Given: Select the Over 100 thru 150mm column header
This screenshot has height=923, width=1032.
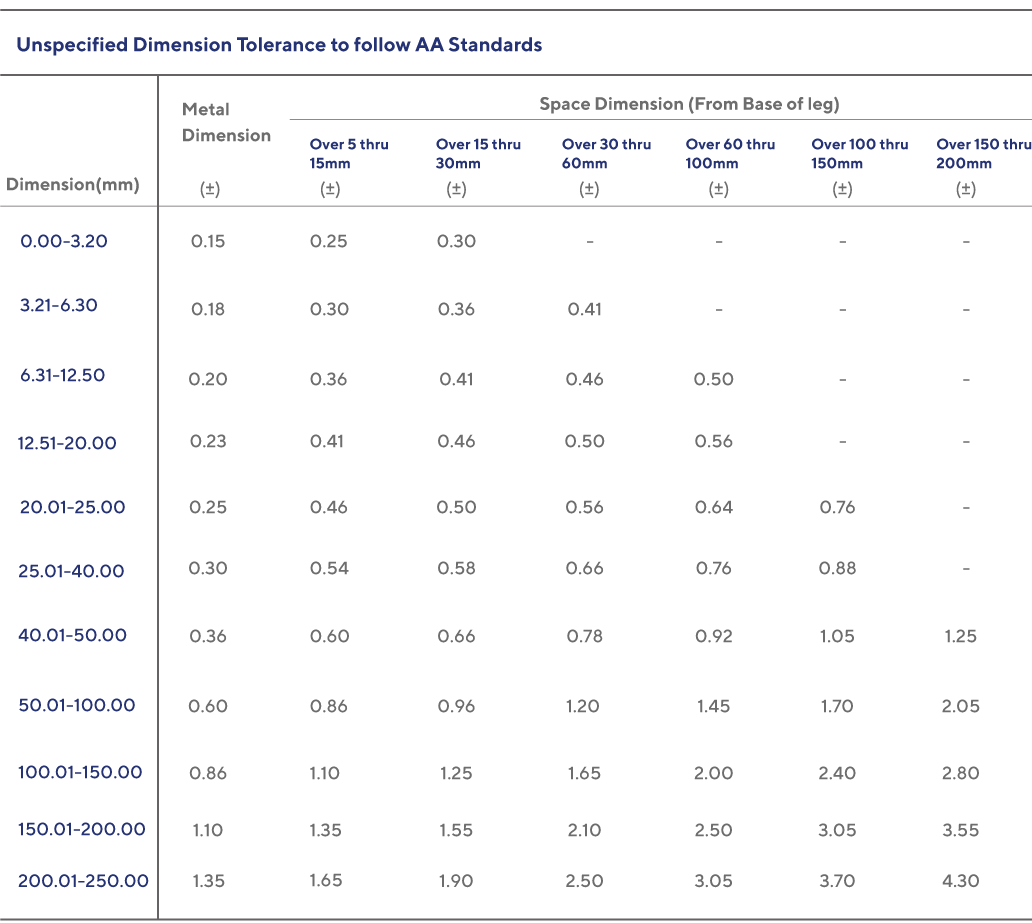Looking at the screenshot, I should [x=859, y=153].
